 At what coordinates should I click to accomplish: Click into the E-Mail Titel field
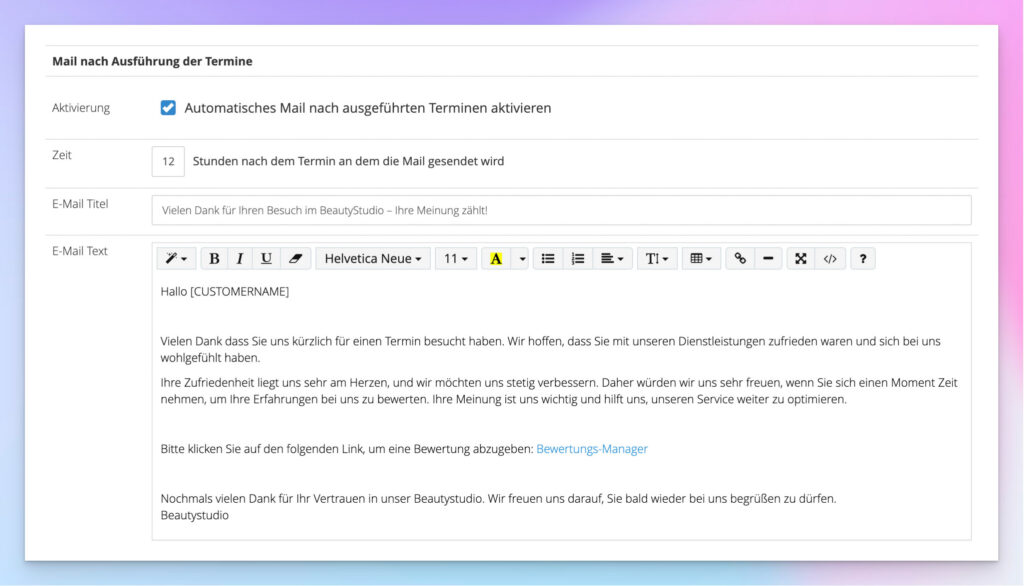(x=561, y=211)
